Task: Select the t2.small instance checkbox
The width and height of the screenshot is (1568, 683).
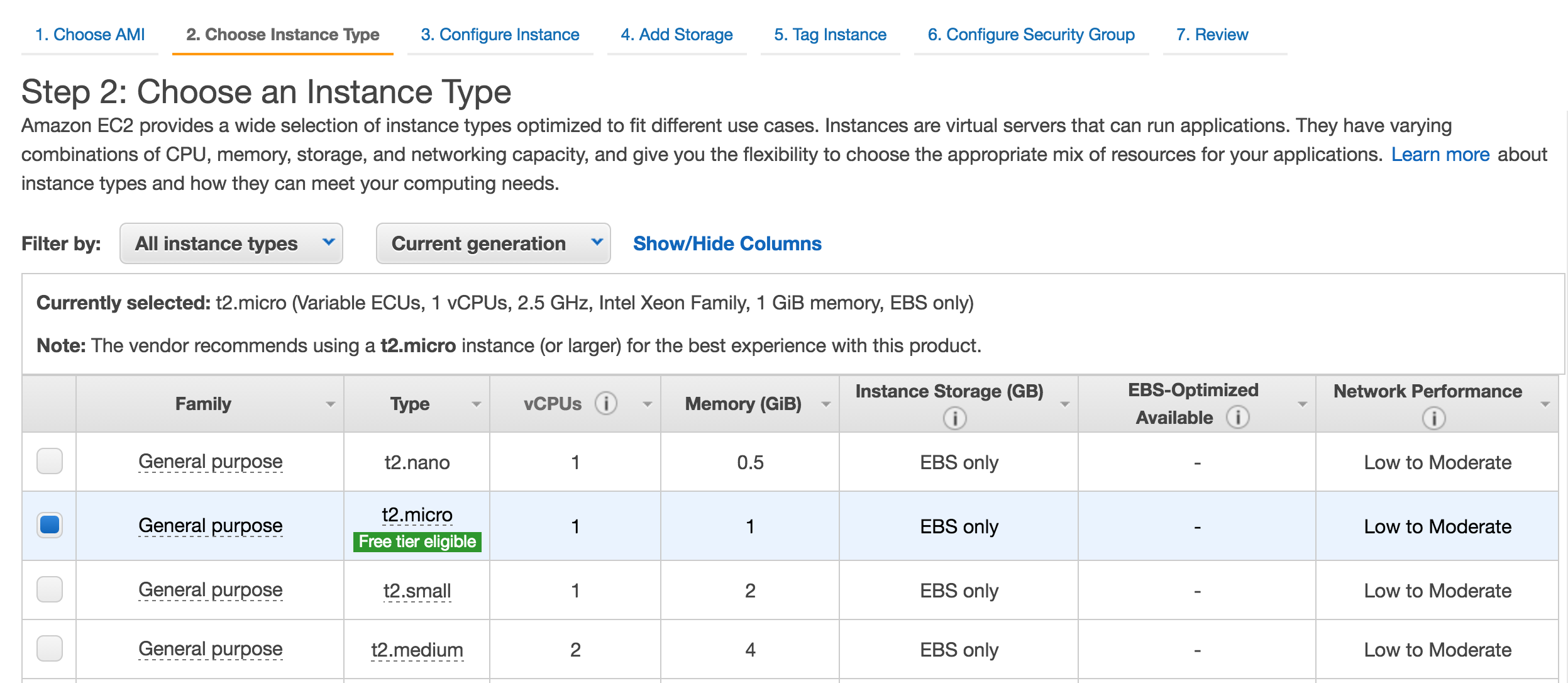Action: click(x=50, y=589)
